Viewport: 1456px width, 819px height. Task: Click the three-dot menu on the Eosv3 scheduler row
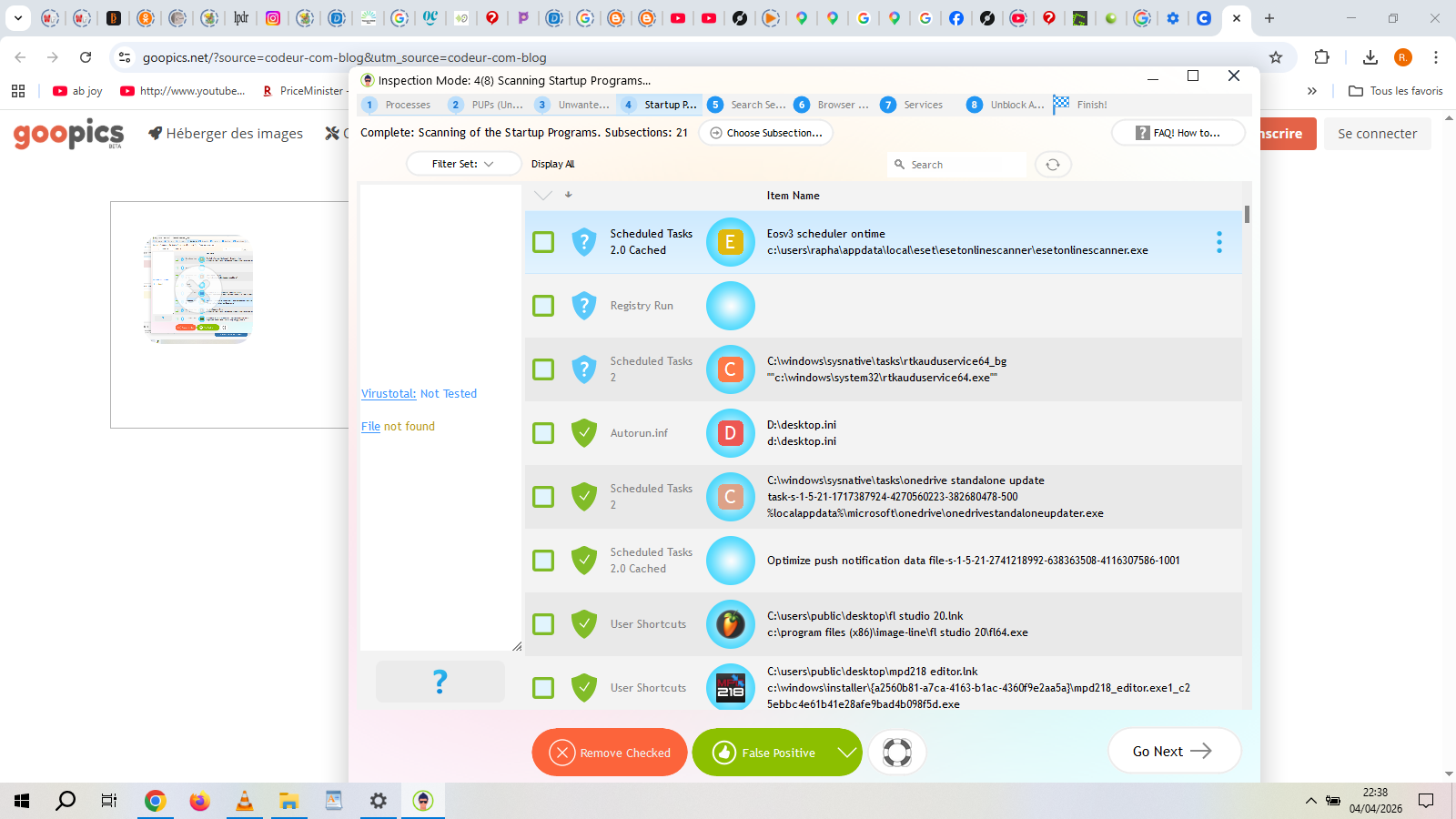pyautogui.click(x=1218, y=242)
